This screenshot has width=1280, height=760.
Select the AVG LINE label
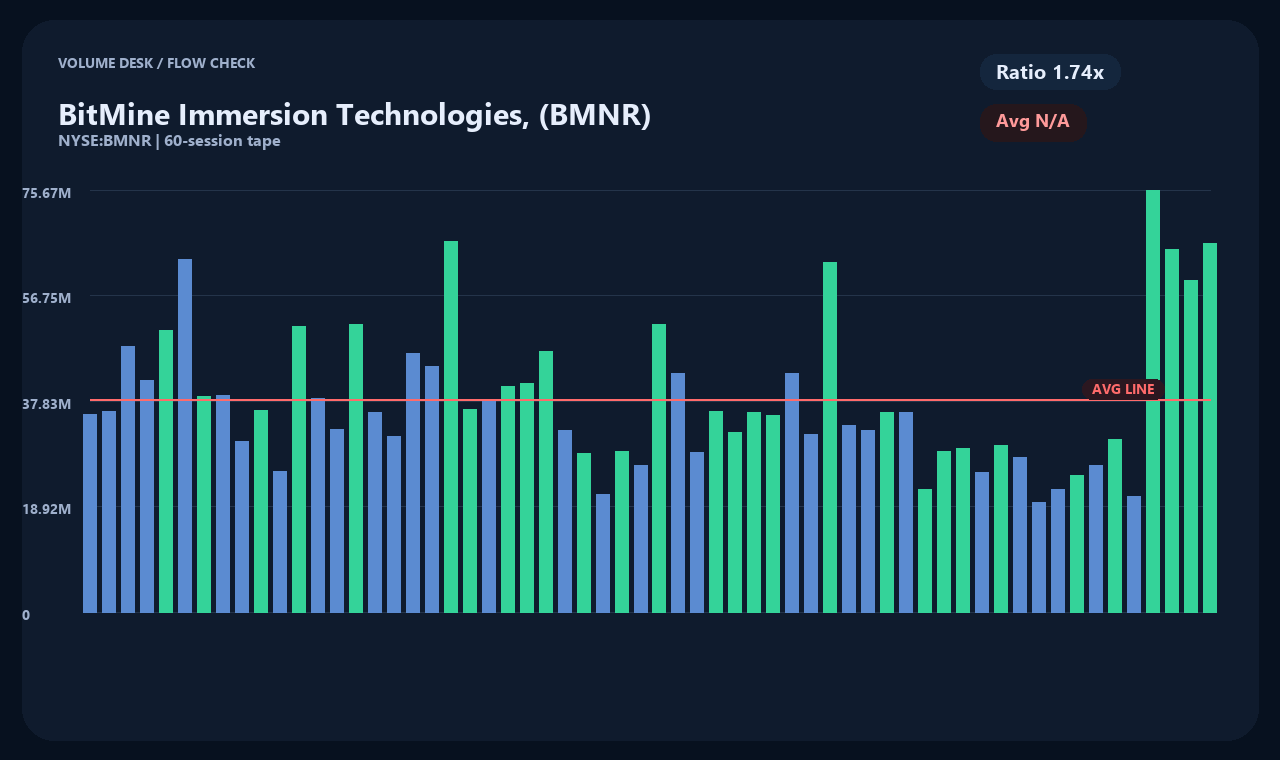(1123, 389)
